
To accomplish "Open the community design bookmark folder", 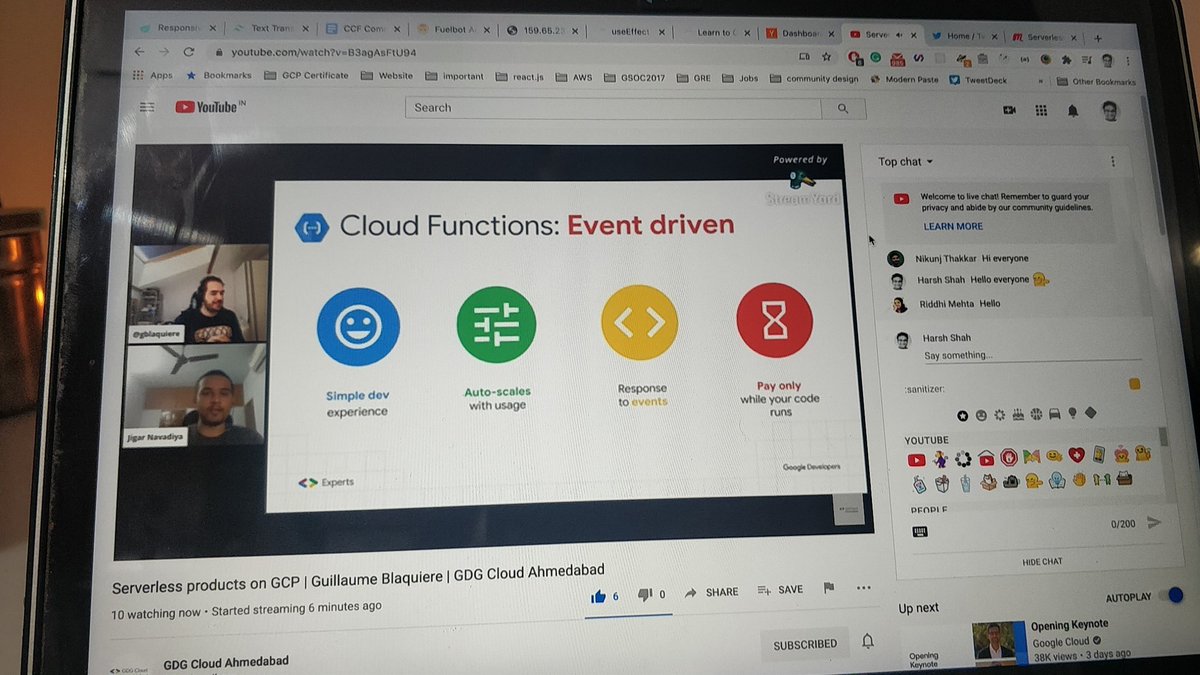I will point(814,78).
